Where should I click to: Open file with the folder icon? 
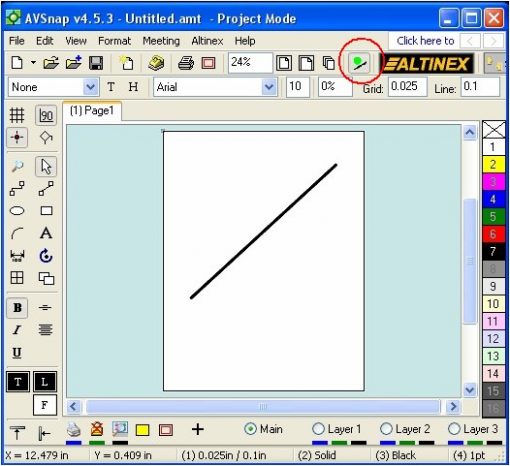click(x=51, y=63)
